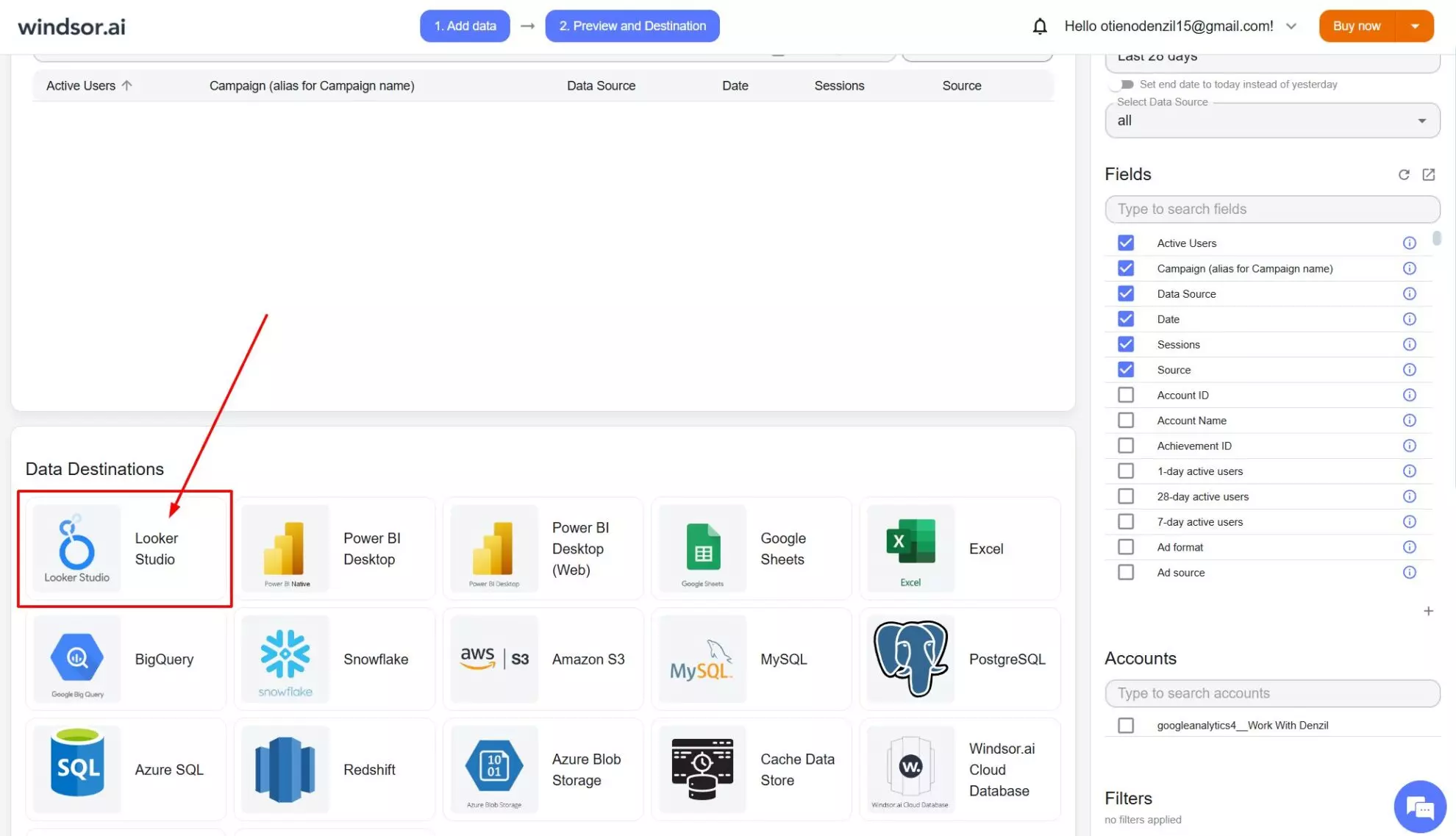Select the Azure SQL destination icon
1456x836 pixels.
[76, 769]
